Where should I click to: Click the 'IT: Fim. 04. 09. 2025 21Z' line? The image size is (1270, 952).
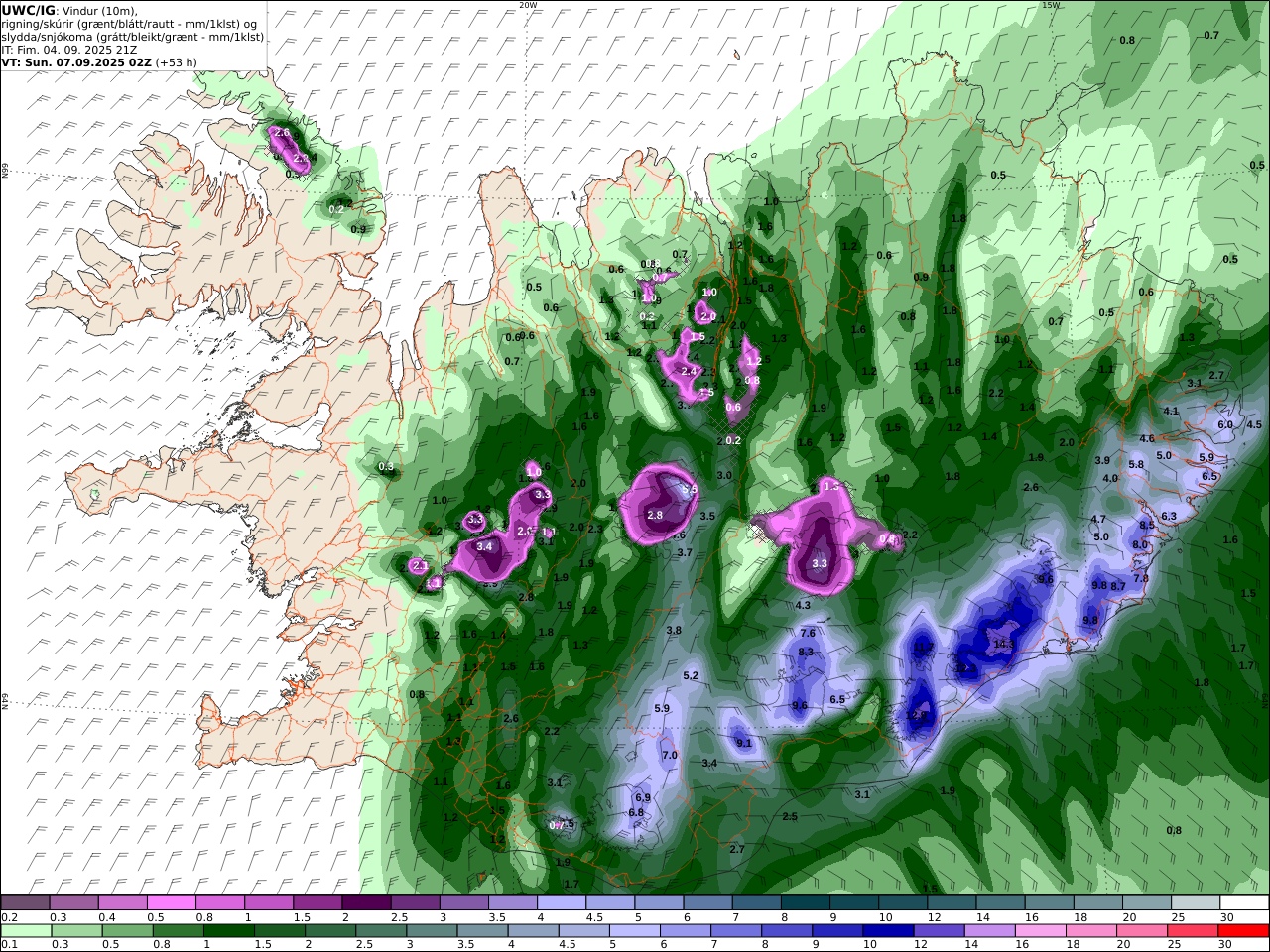[x=69, y=49]
